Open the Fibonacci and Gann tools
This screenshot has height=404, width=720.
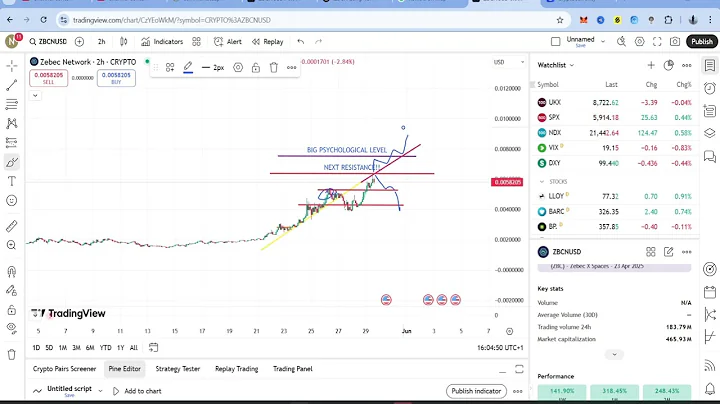[12, 104]
